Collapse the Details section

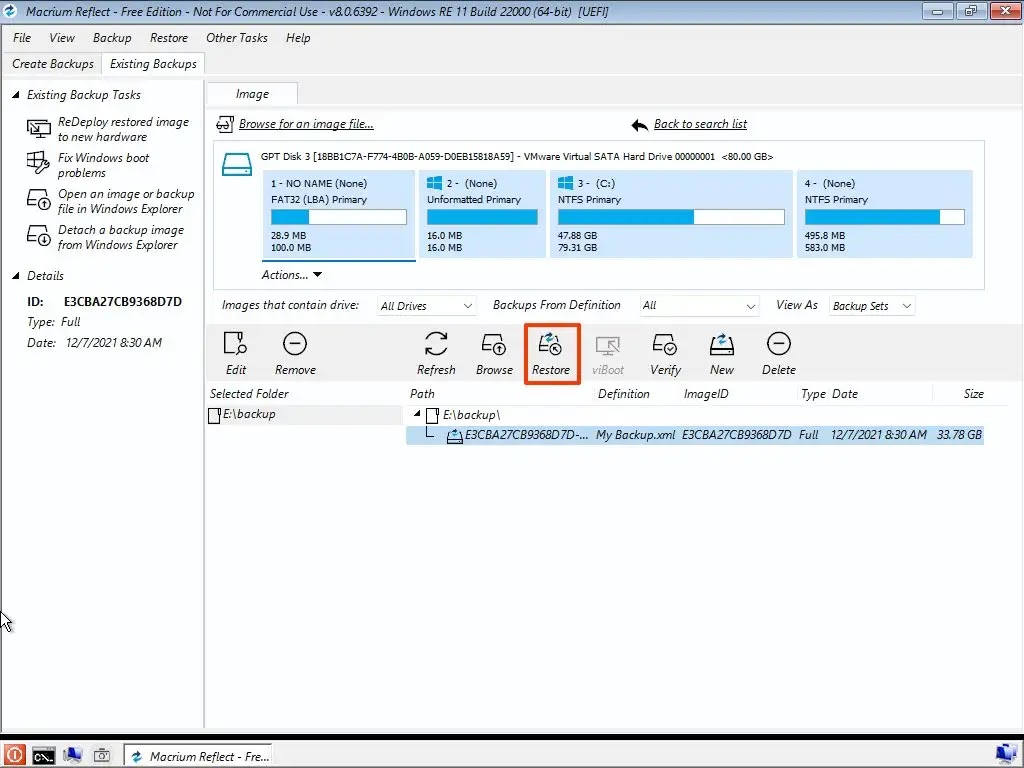(16, 276)
